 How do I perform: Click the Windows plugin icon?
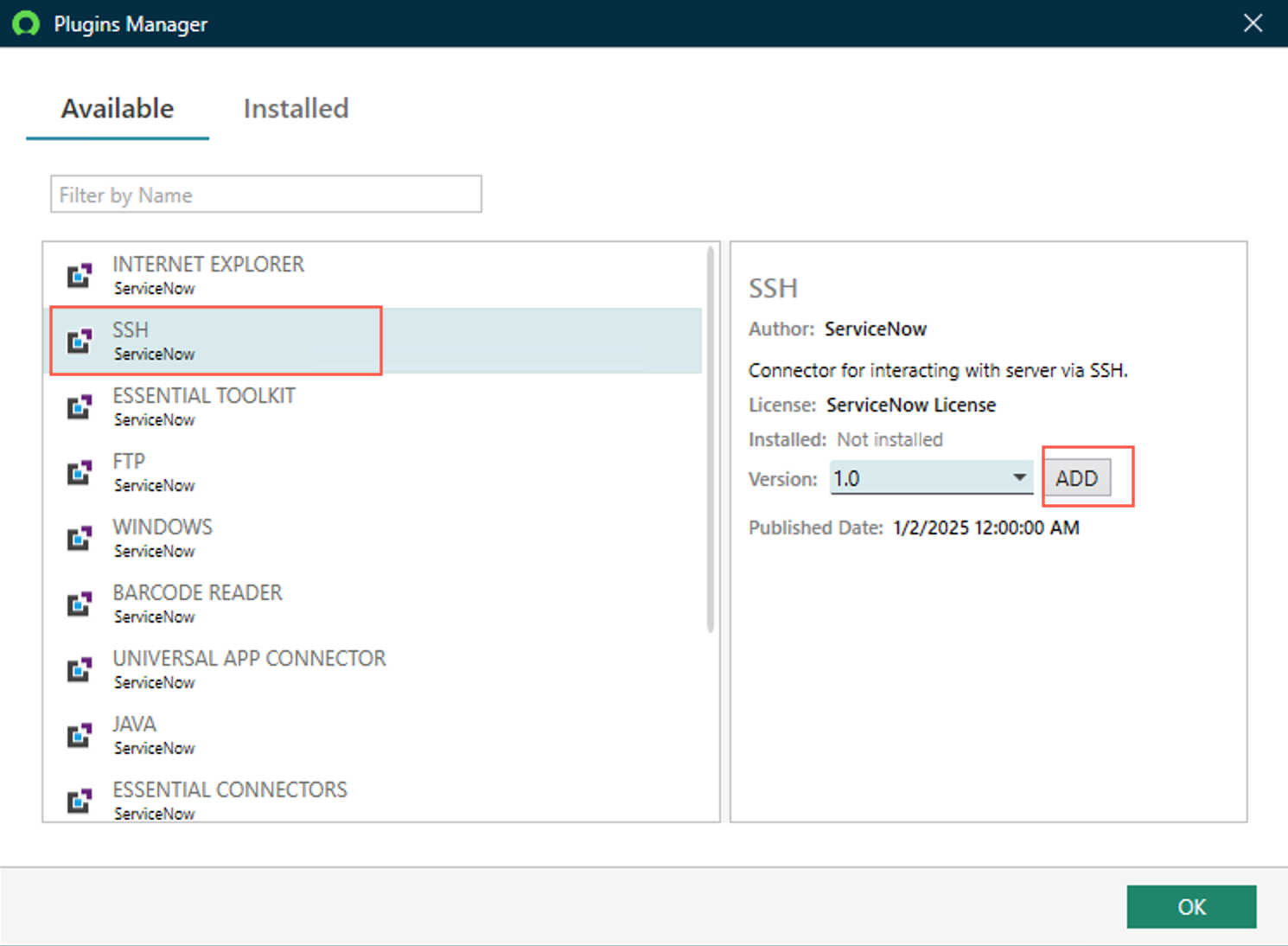tap(80, 539)
